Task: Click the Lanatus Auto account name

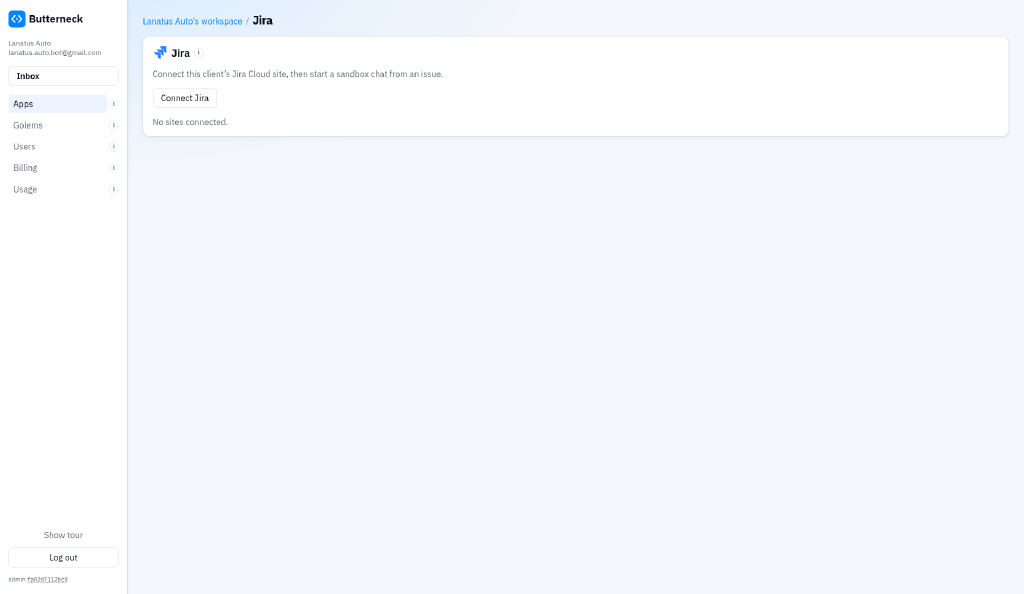Action: point(29,43)
